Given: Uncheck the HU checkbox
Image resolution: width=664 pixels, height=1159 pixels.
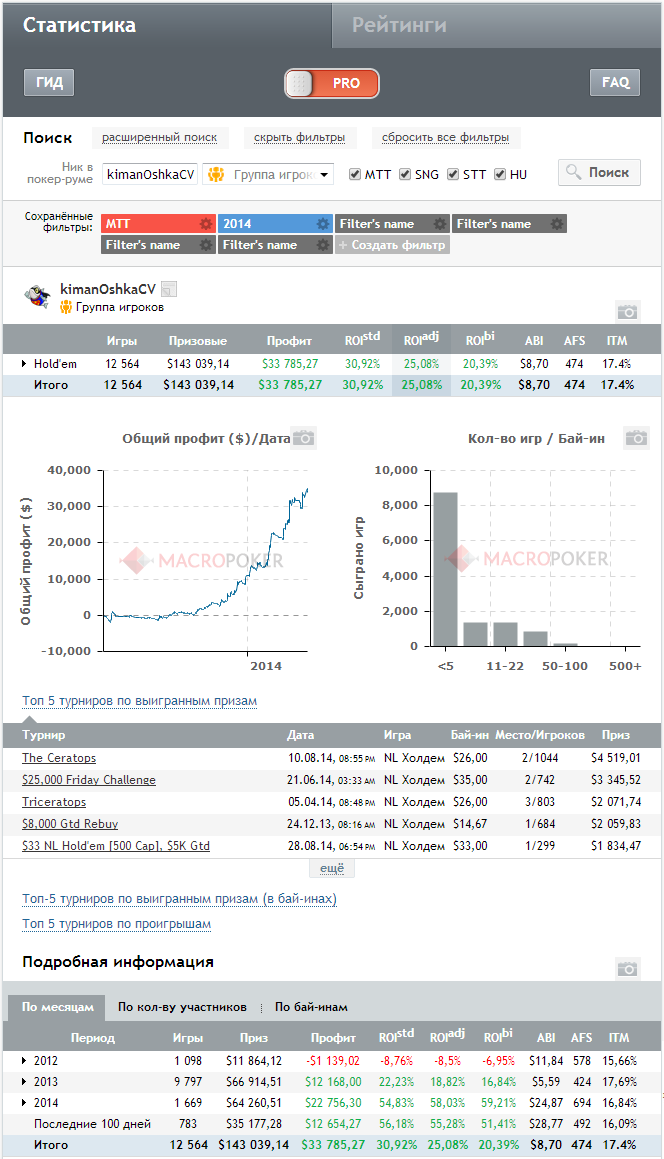Looking at the screenshot, I should (500, 174).
